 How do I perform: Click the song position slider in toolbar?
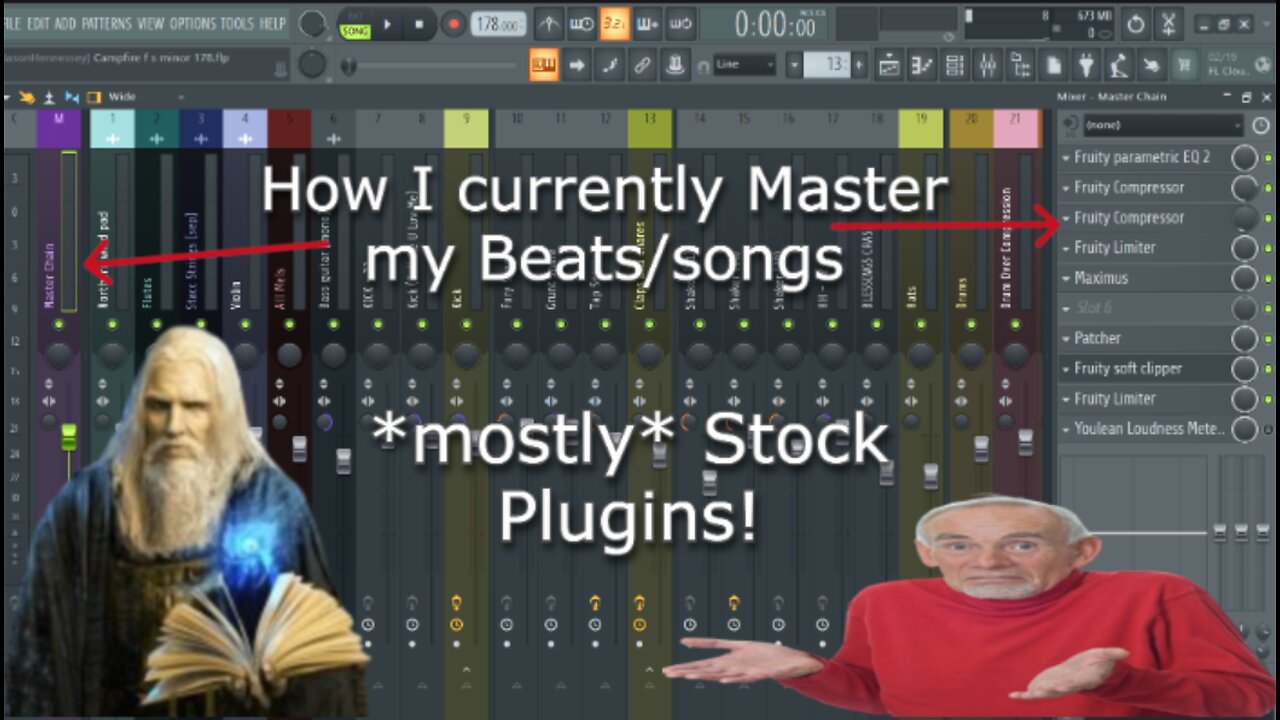coord(430,66)
